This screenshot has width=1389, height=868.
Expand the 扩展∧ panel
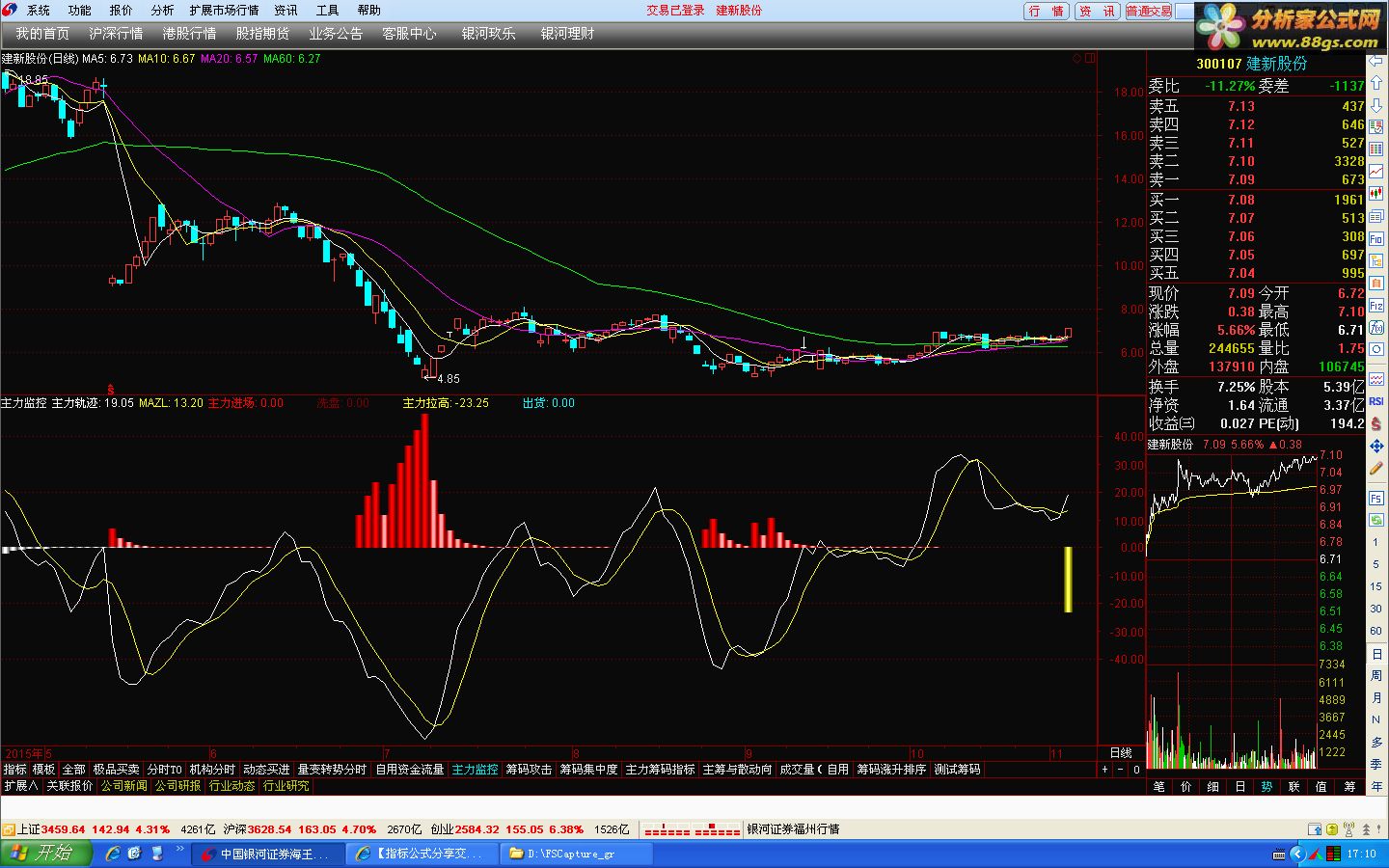tap(20, 786)
